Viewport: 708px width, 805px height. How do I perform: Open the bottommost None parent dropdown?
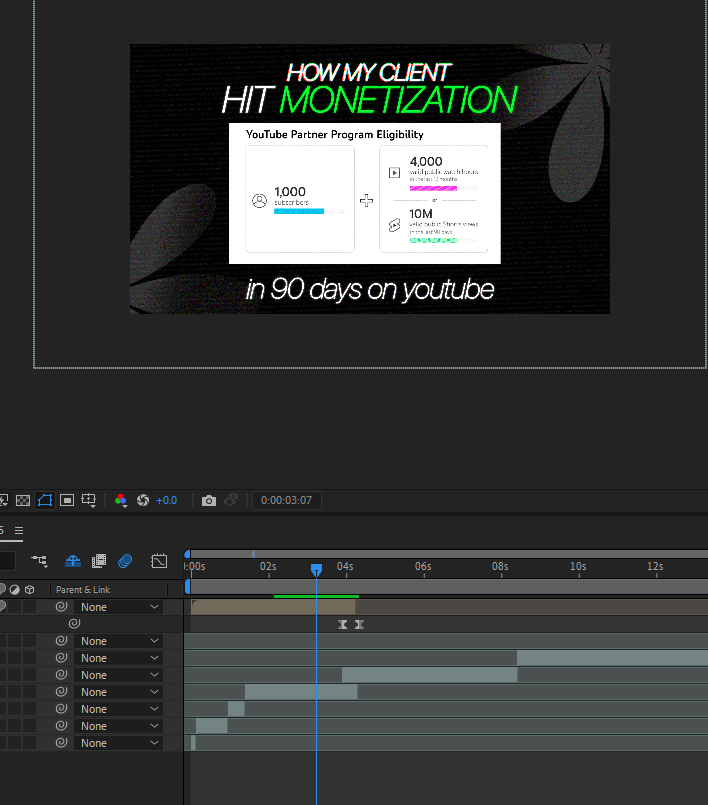(x=119, y=743)
